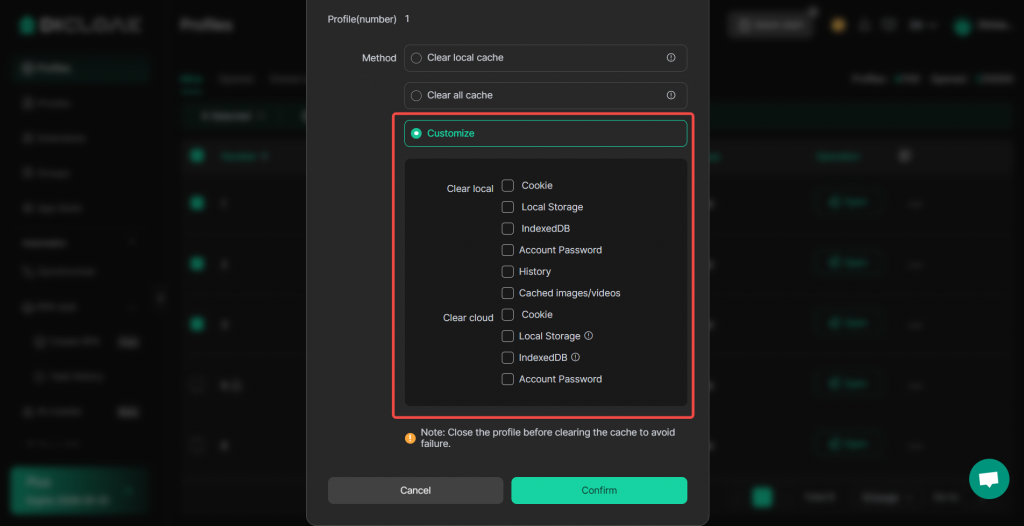Click the green Confirm button
Image resolution: width=1024 pixels, height=526 pixels.
click(x=599, y=490)
